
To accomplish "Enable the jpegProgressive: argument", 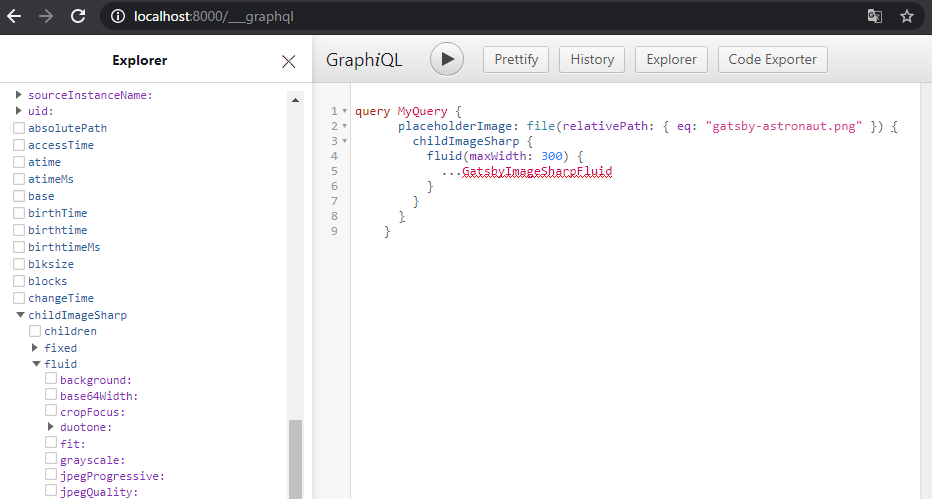I will [x=51, y=475].
